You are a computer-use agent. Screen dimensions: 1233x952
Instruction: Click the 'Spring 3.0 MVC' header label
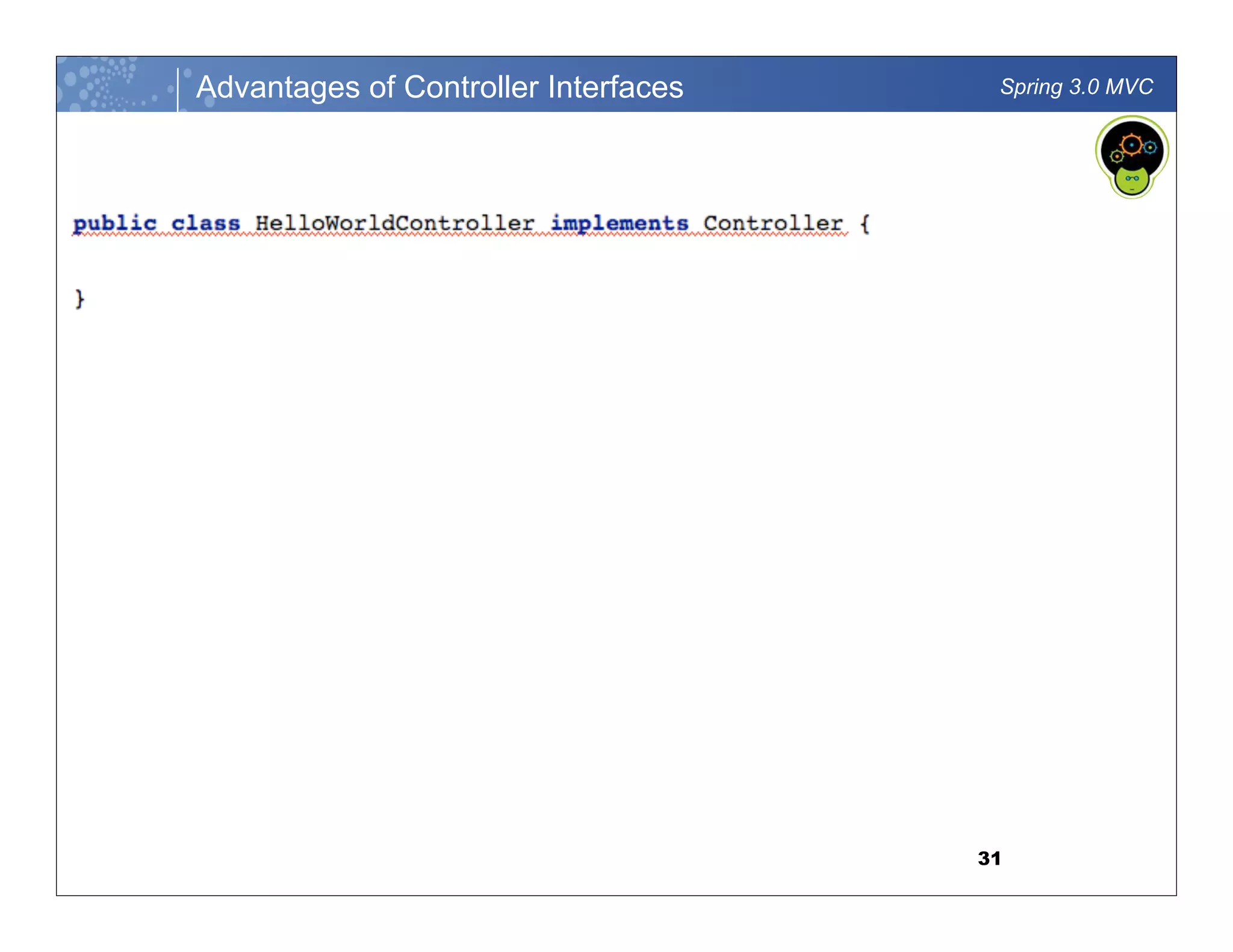(1076, 87)
